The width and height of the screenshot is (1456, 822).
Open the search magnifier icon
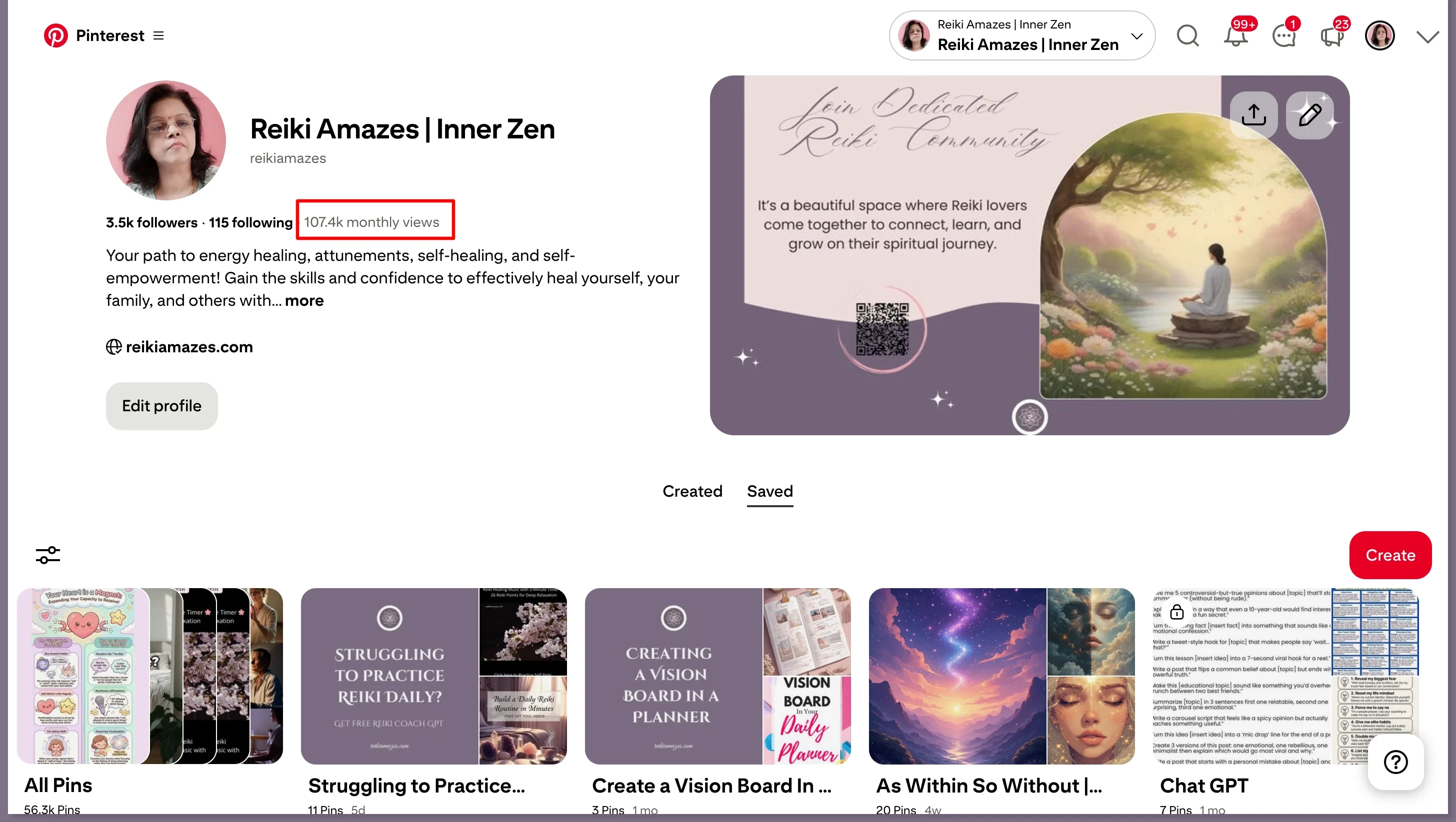pyautogui.click(x=1187, y=35)
